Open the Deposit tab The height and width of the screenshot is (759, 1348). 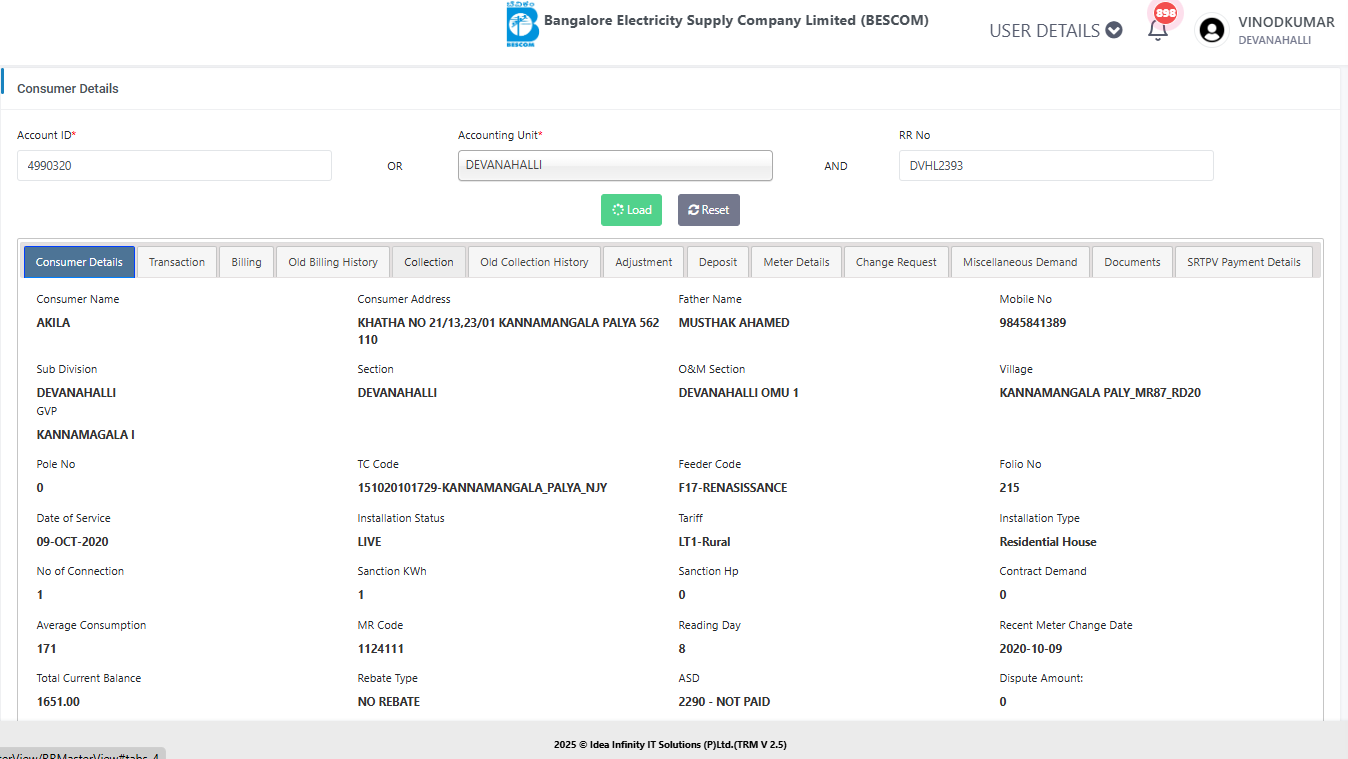[718, 262]
